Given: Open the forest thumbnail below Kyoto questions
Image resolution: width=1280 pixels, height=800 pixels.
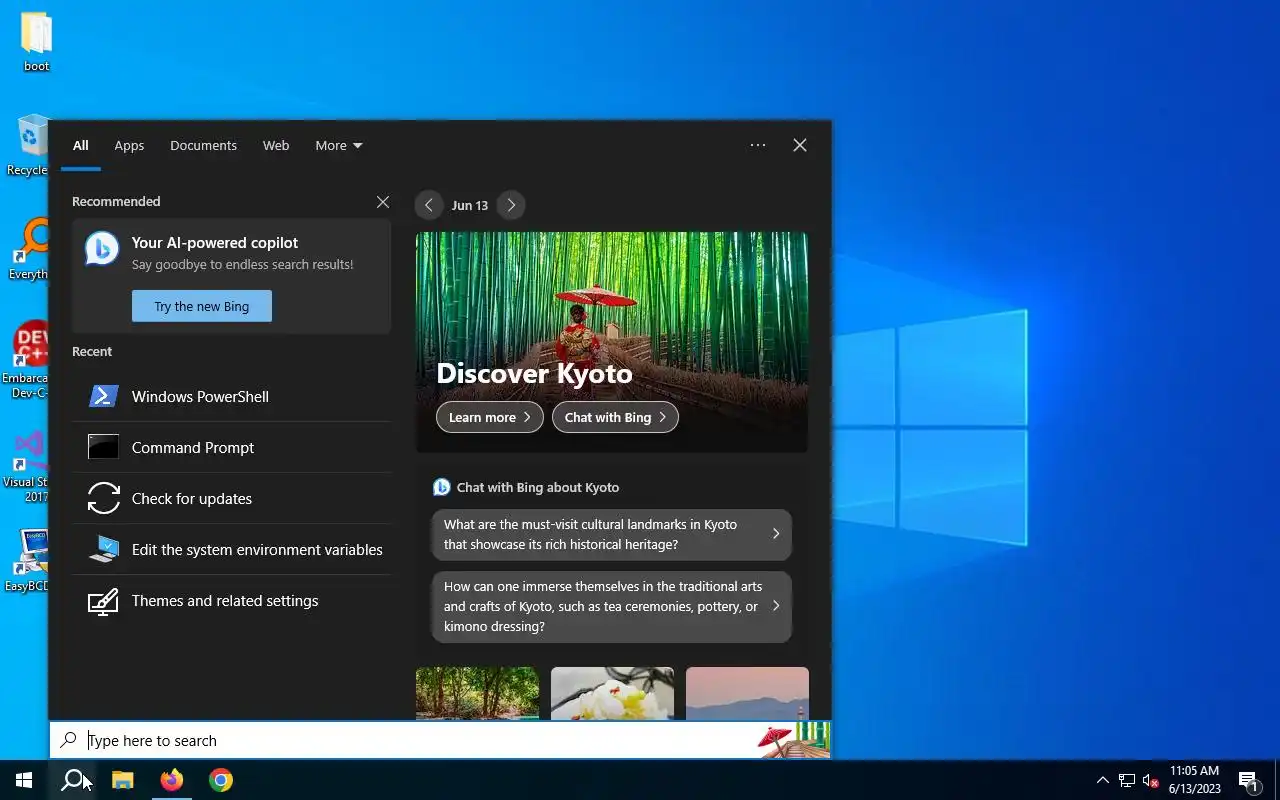Looking at the screenshot, I should click(x=477, y=693).
